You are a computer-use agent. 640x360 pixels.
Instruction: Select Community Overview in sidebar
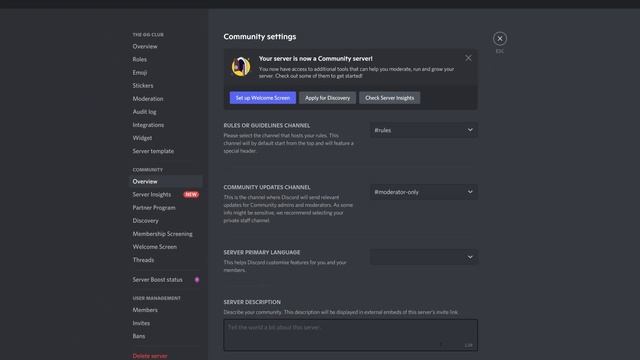point(166,181)
